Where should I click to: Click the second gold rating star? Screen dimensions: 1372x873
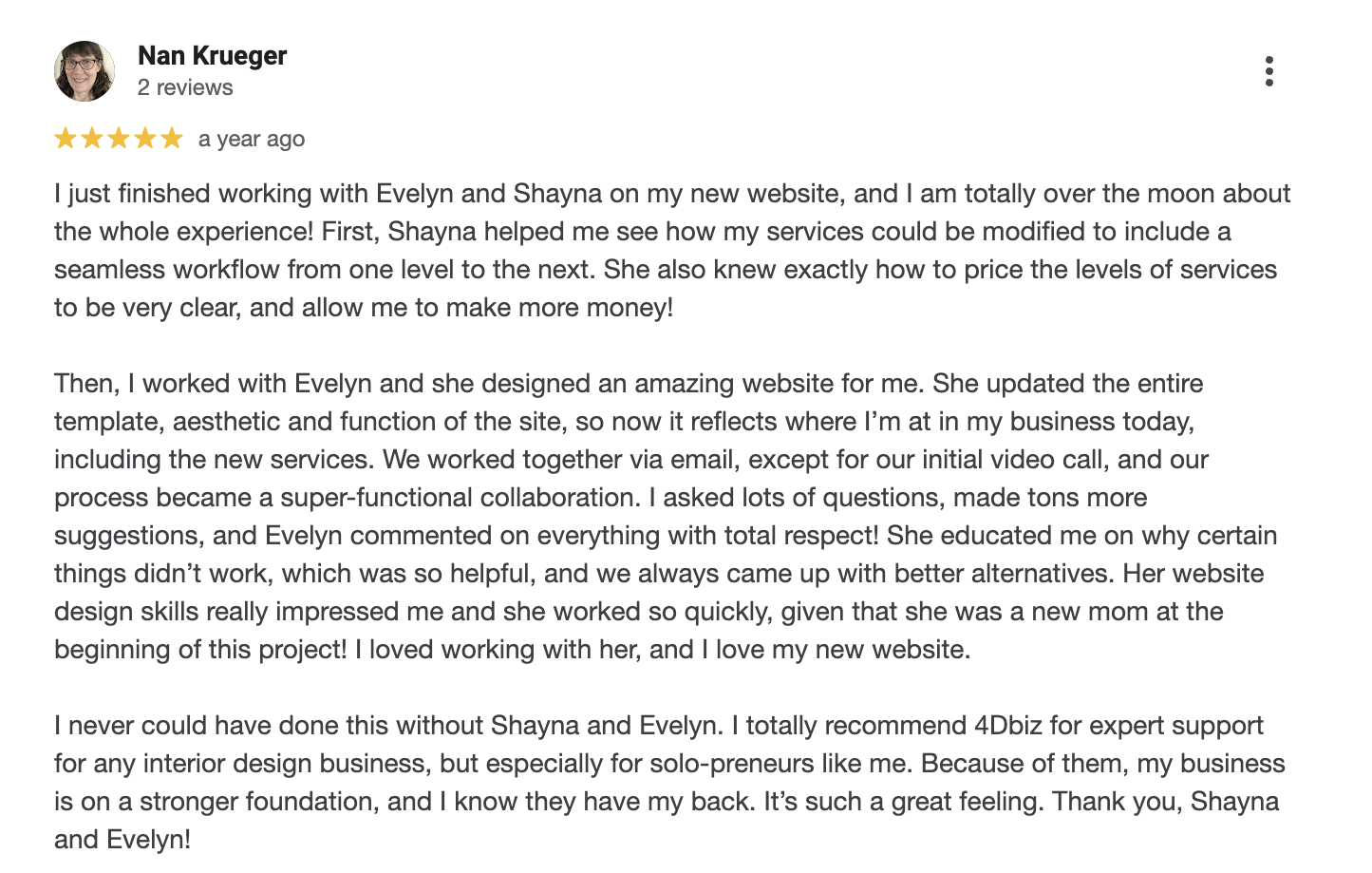click(x=92, y=139)
